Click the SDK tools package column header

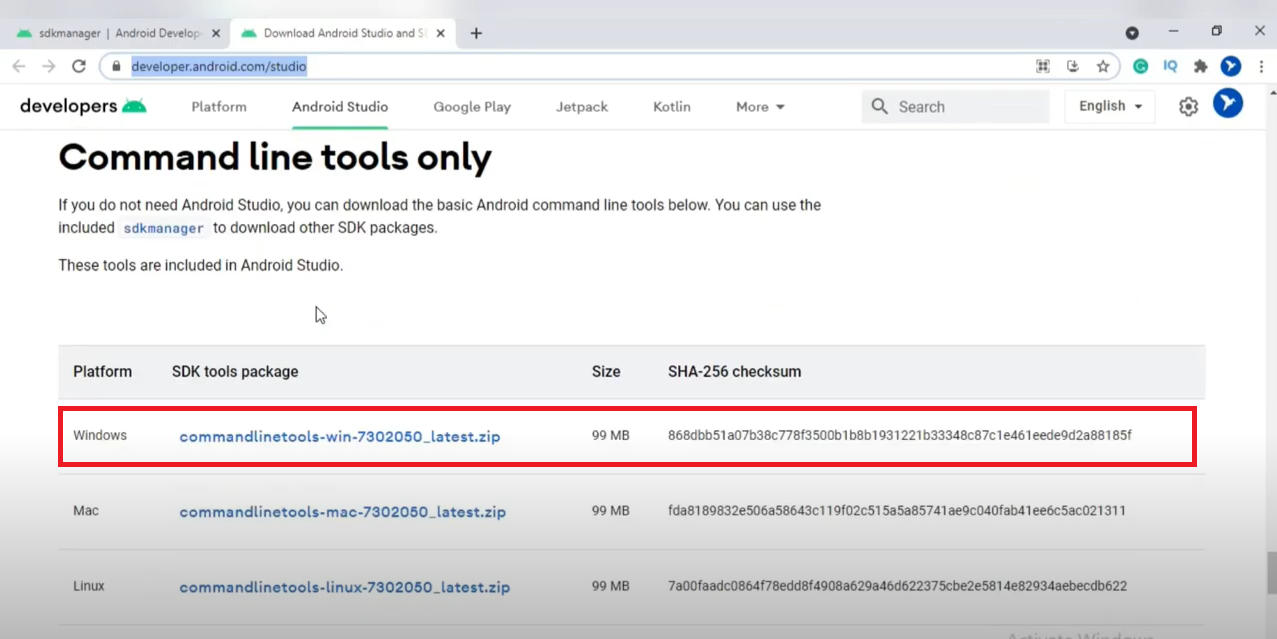pos(235,371)
